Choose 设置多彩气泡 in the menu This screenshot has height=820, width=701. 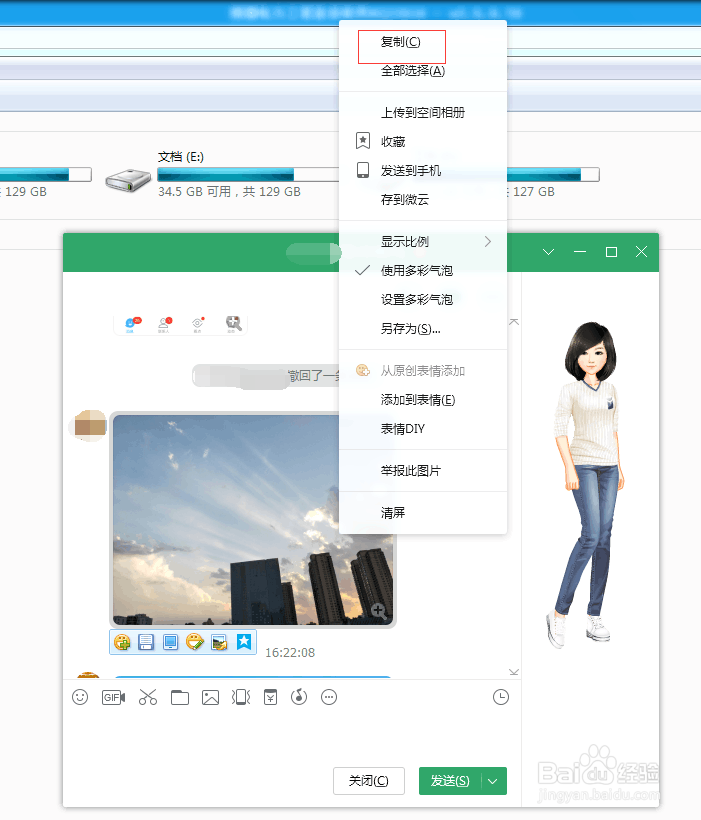[423, 300]
